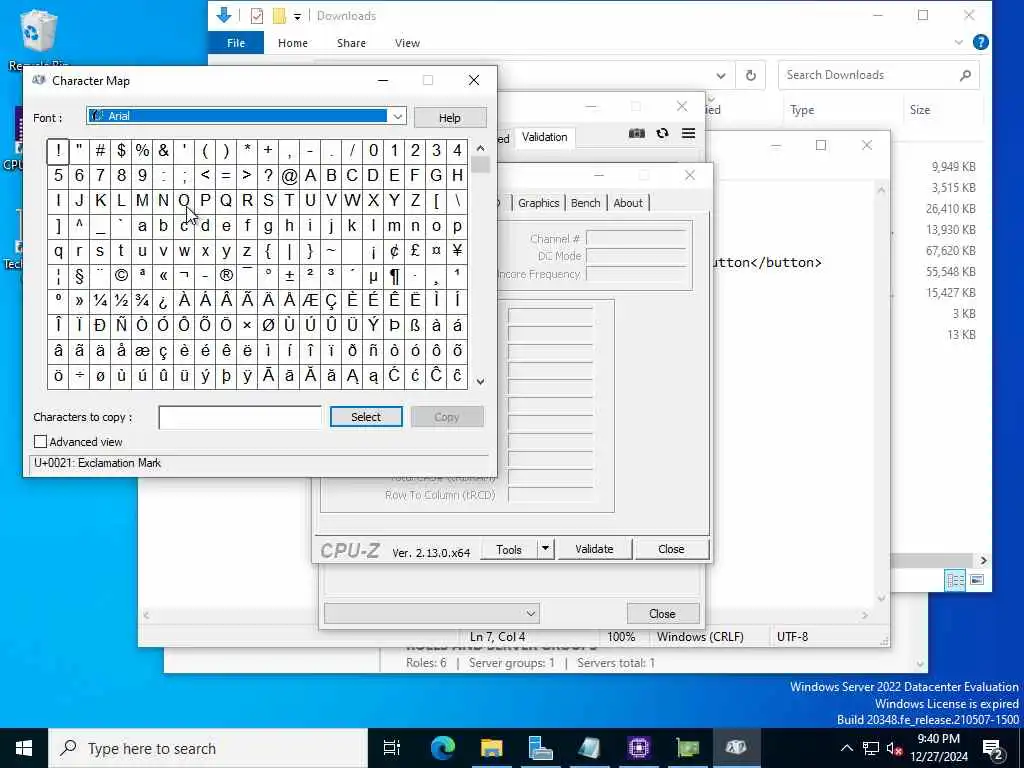Image resolution: width=1024 pixels, height=768 pixels.
Task: Click the Select button in Character Map
Action: [x=366, y=417]
